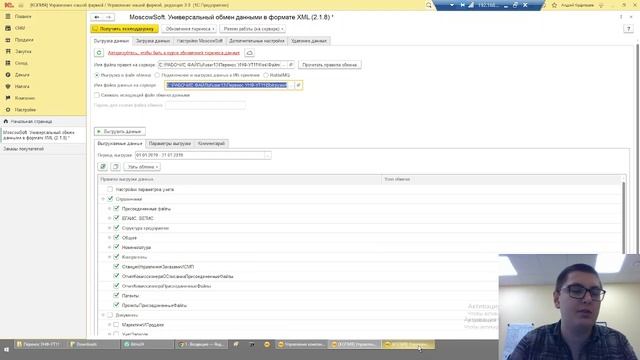The width and height of the screenshot is (640, 360).
Task: Collapse the Документы tree node
Action: (x=103, y=315)
